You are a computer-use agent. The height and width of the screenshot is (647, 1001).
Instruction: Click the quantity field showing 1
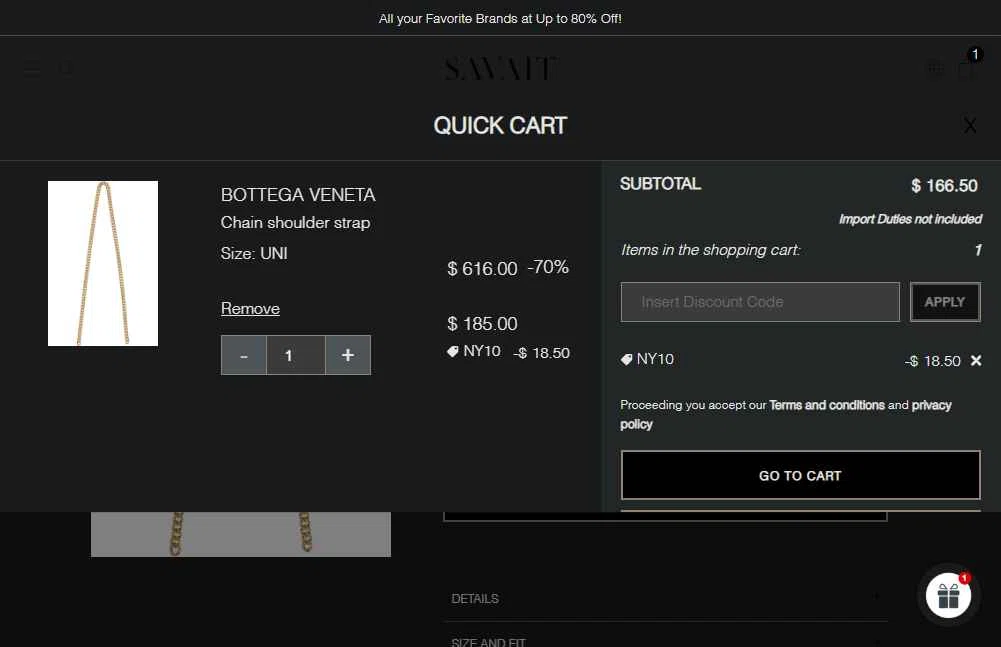pos(296,355)
